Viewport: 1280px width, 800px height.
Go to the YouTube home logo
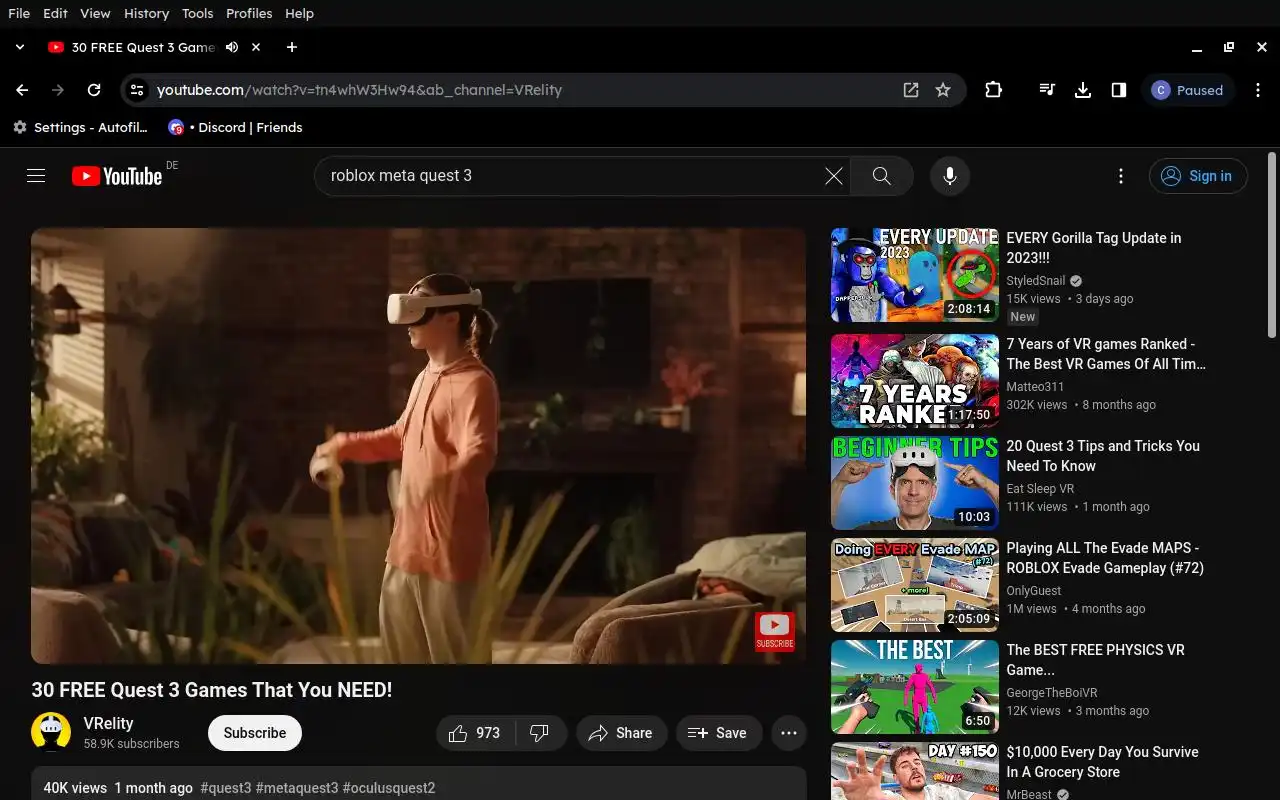tap(117, 176)
